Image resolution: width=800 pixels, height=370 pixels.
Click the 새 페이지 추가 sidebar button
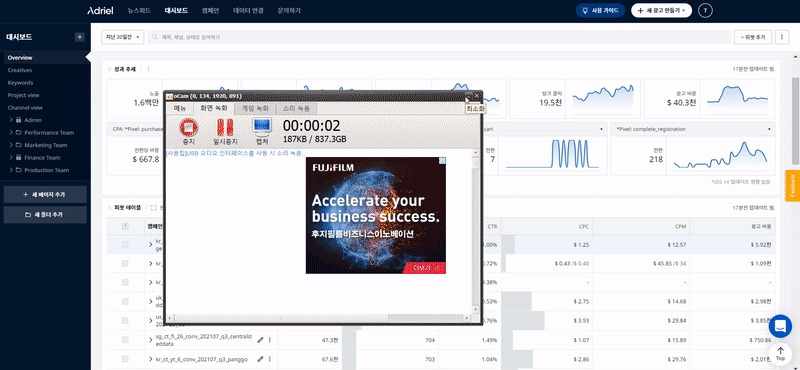click(45, 195)
